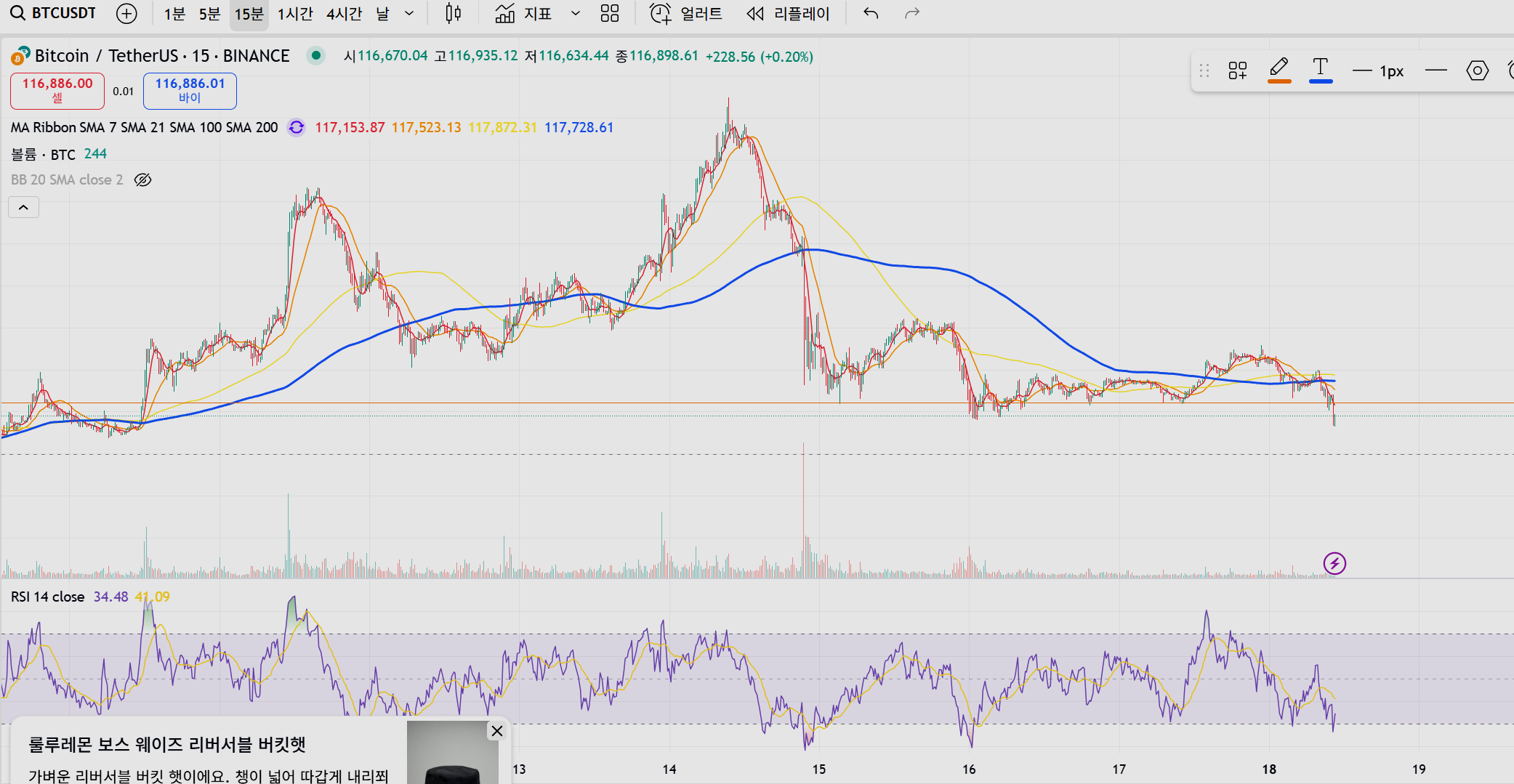Click date 15 on the time axis
The height and width of the screenshot is (784, 1514).
pyautogui.click(x=819, y=769)
